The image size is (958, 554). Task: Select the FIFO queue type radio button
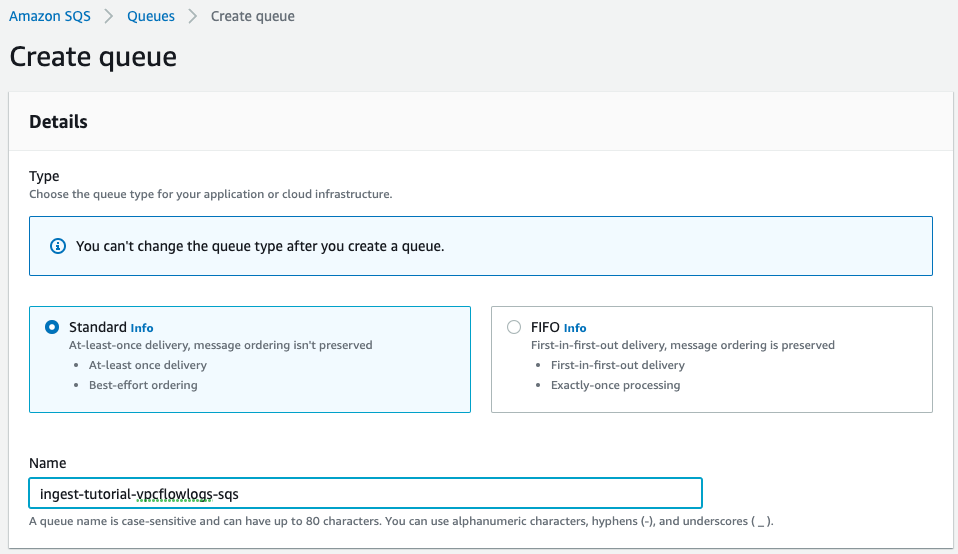click(514, 327)
